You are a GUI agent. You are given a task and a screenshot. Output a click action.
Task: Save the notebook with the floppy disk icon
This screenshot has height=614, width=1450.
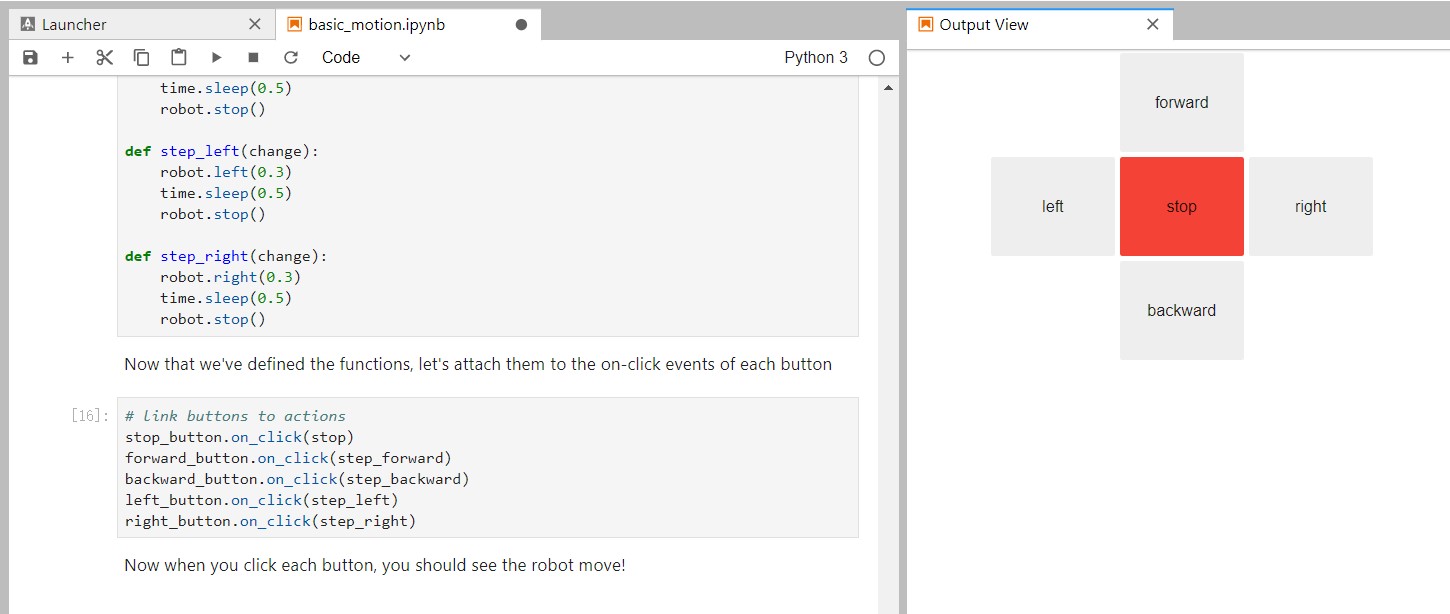(30, 58)
